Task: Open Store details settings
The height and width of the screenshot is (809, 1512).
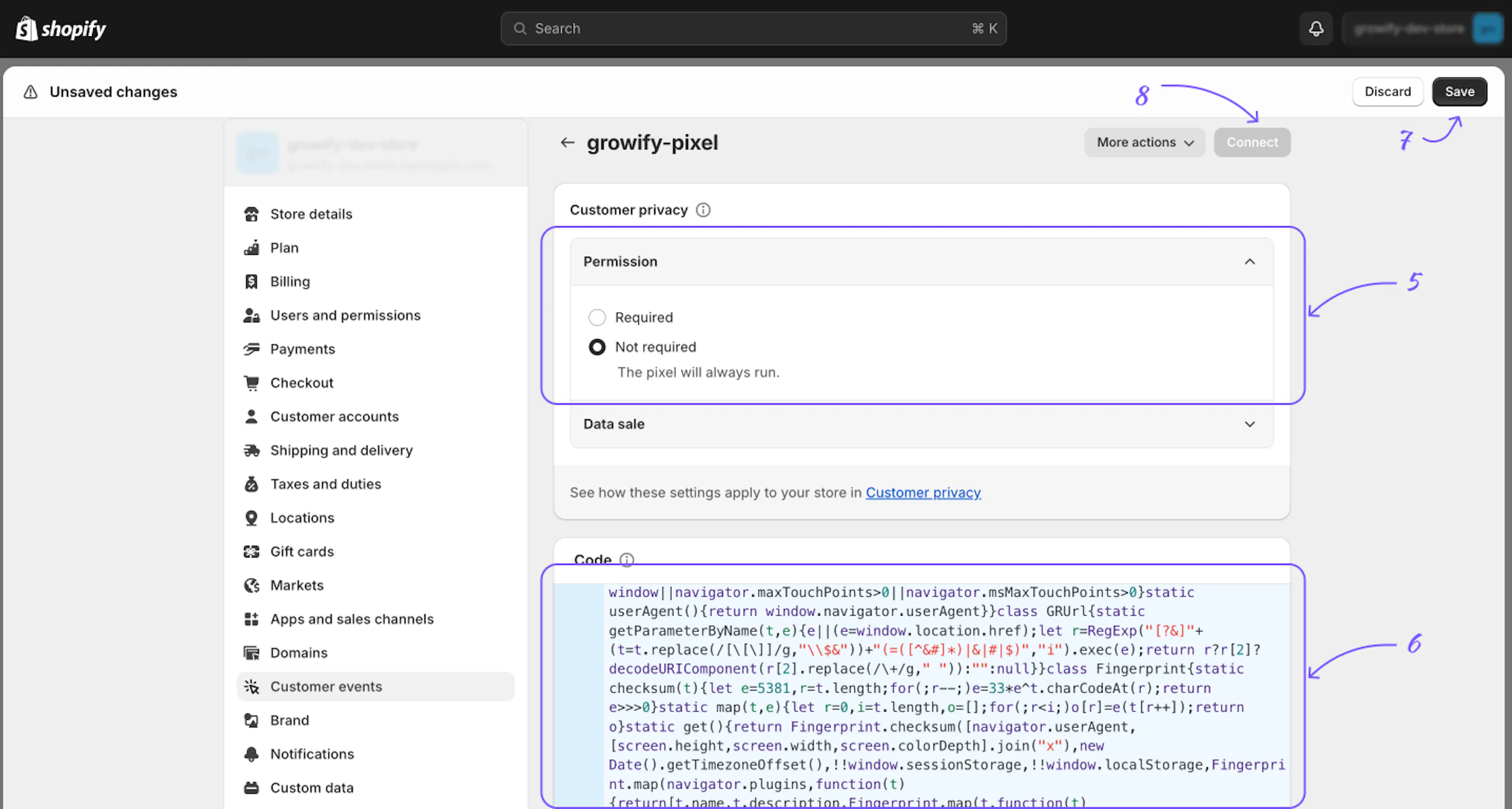Action: tap(311, 214)
